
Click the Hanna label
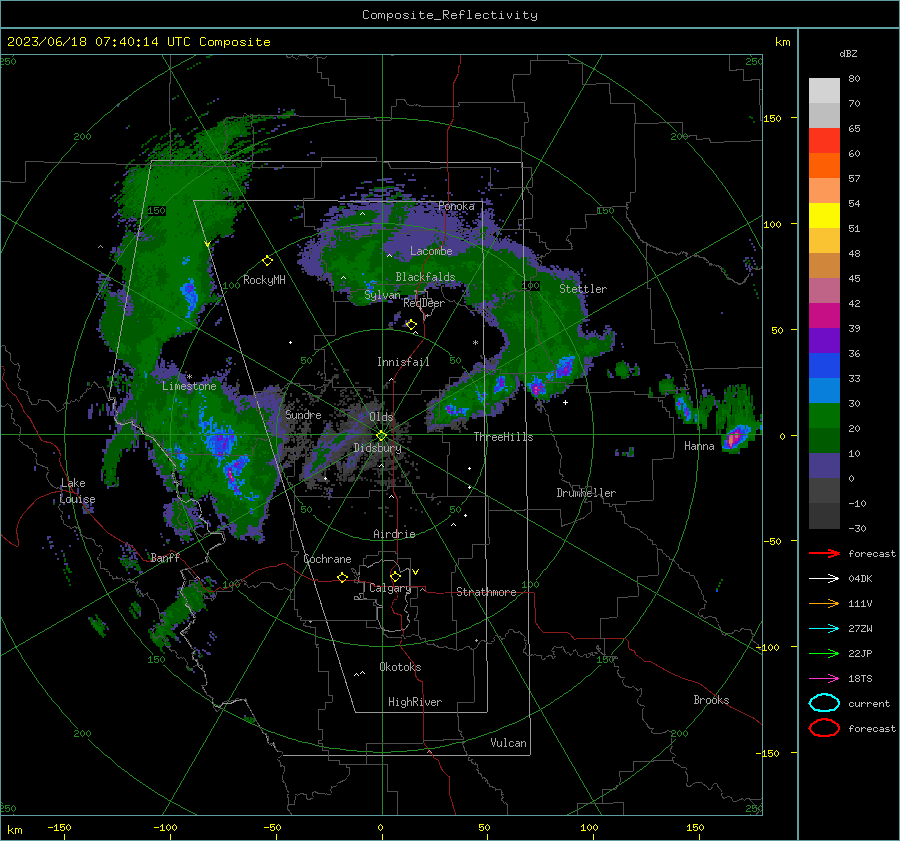(699, 446)
